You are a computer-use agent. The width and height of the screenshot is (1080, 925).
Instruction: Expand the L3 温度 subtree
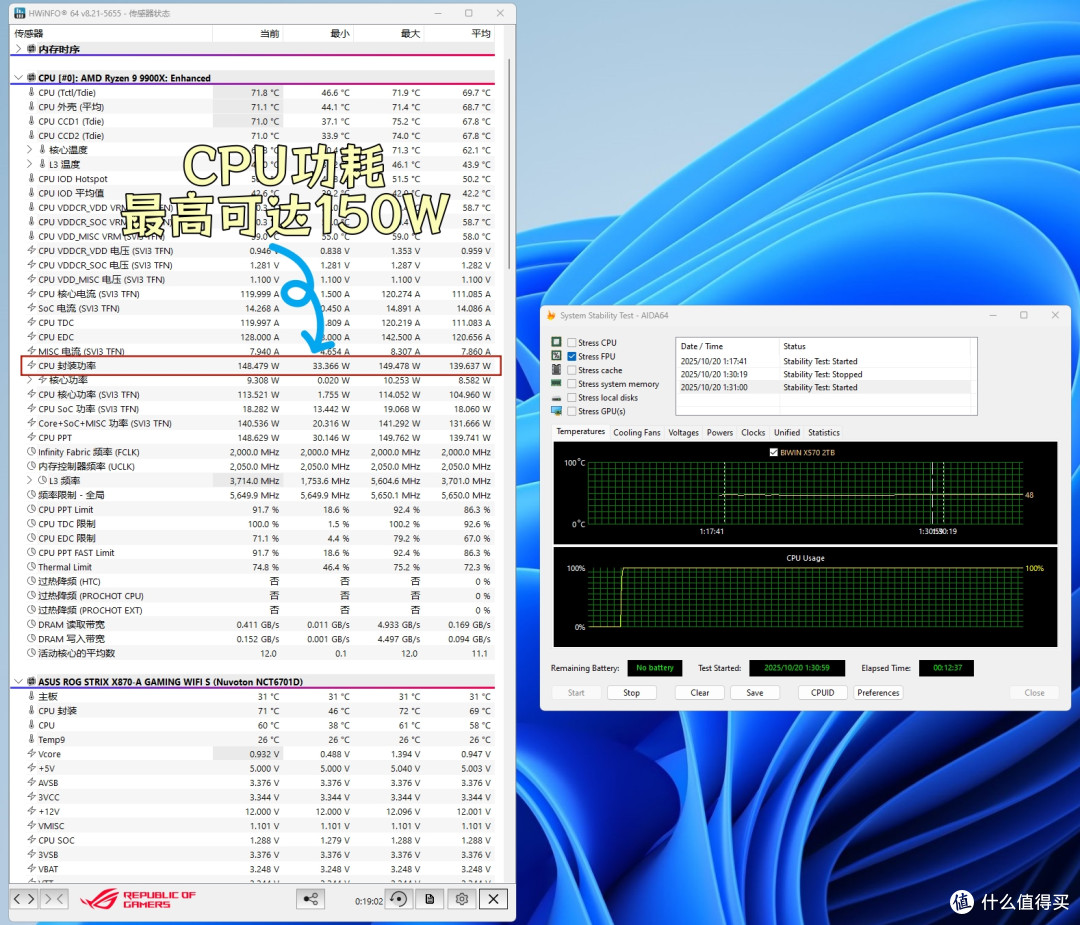(x=30, y=164)
